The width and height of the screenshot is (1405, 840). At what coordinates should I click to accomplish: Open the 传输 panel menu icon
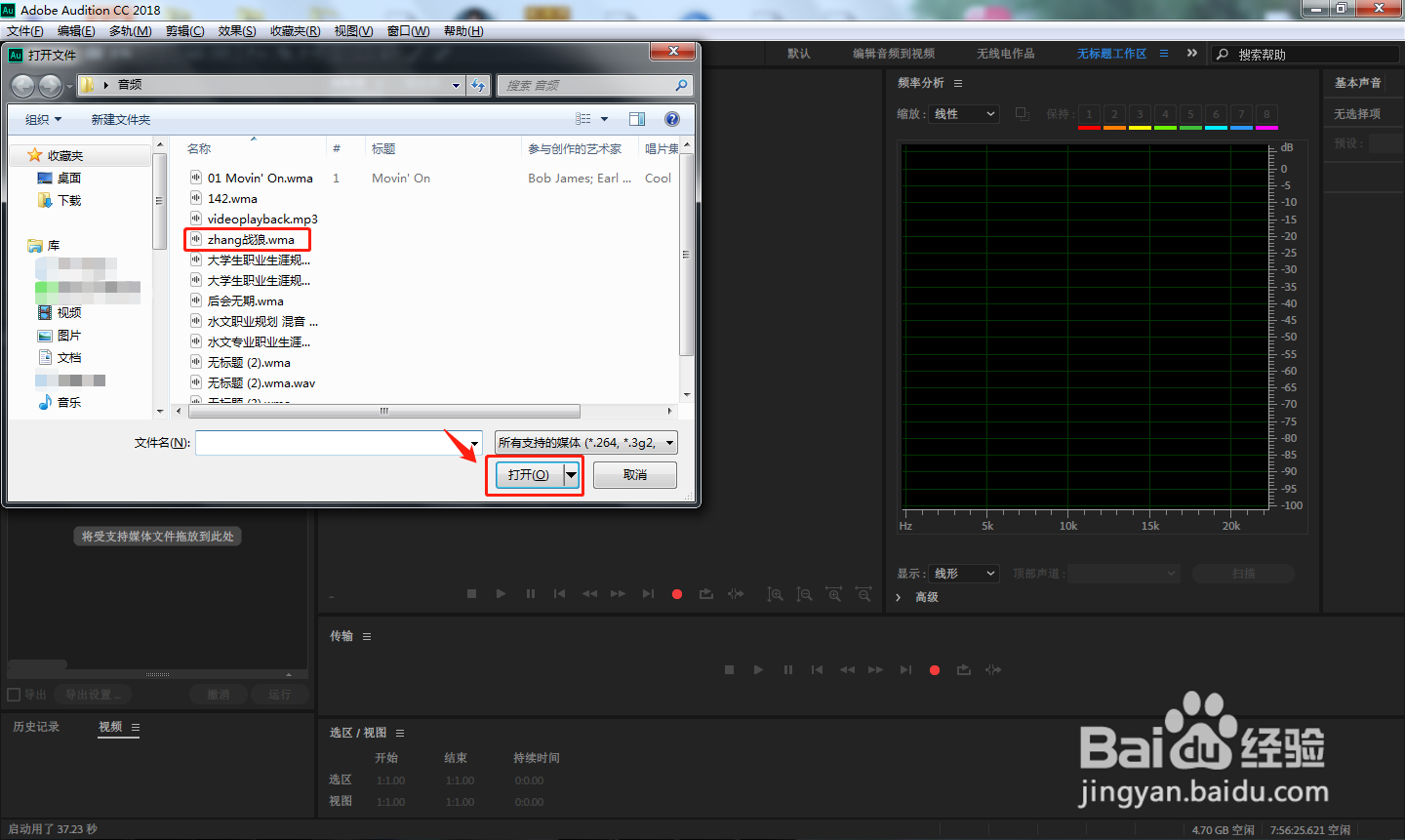coord(367,636)
